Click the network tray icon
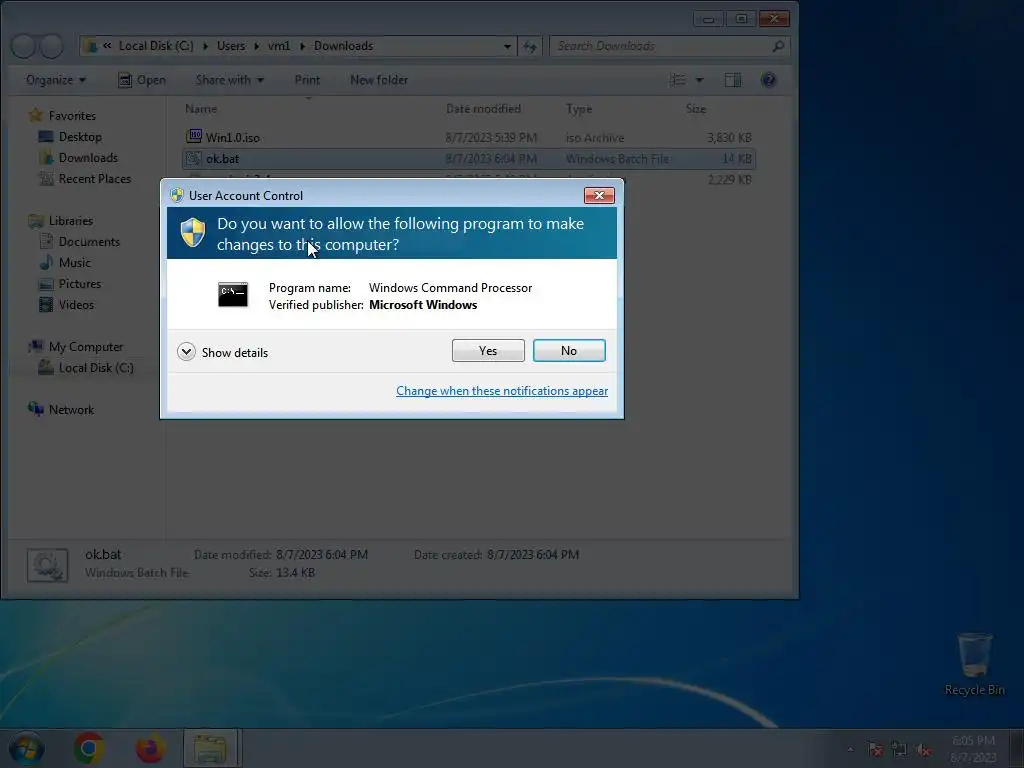Screen dimensions: 1024x768 (x=899, y=749)
